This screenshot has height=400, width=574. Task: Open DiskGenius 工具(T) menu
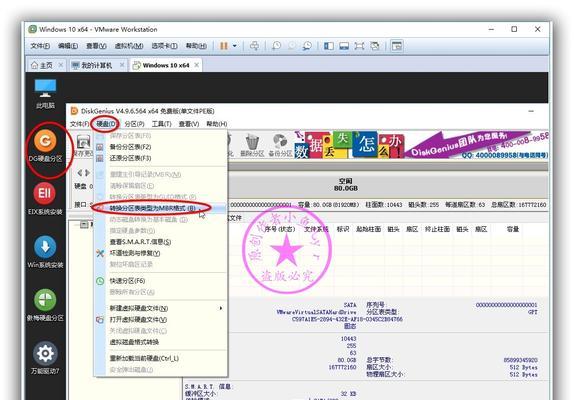(x=161, y=124)
